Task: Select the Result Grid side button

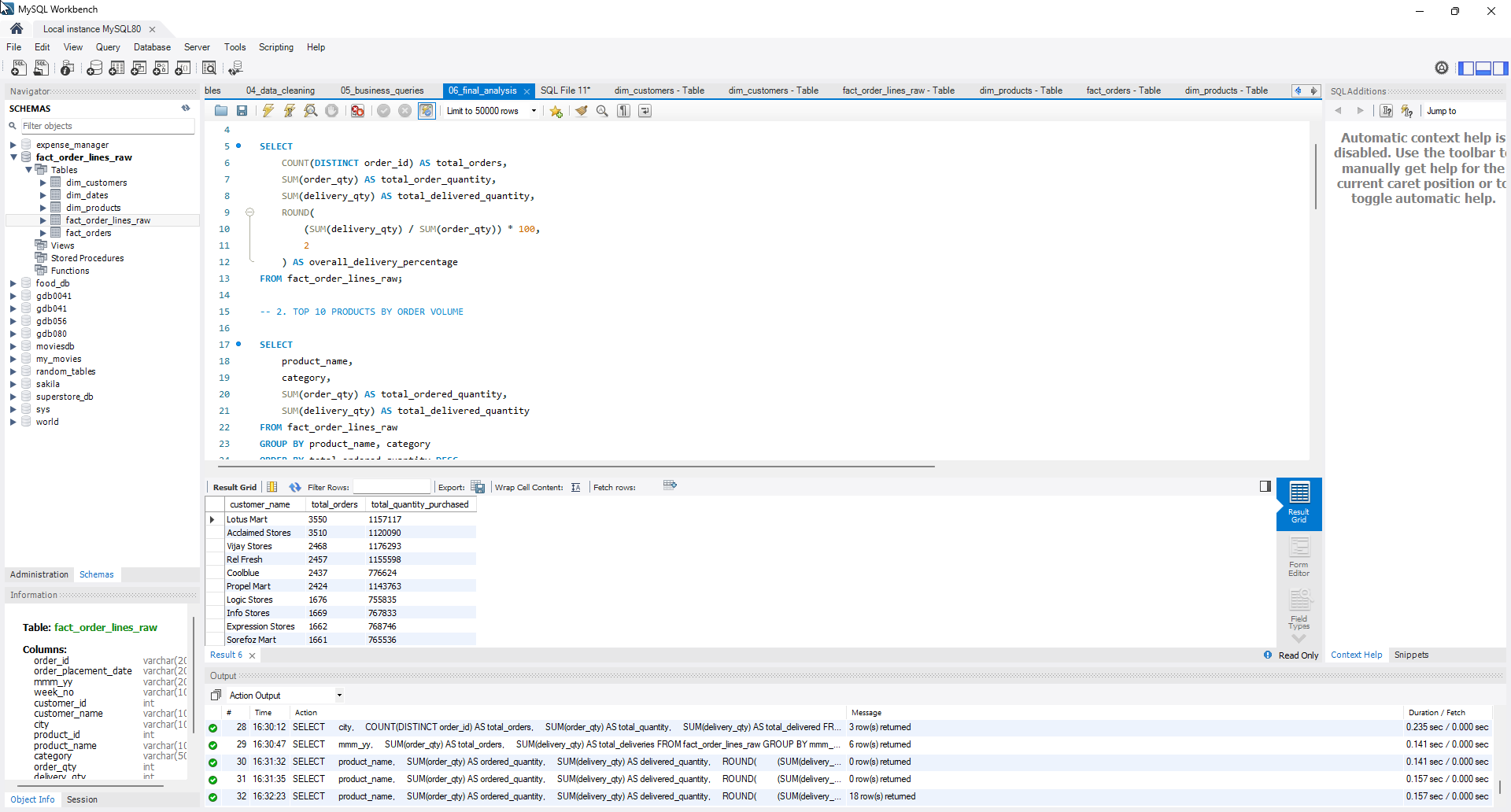Action: (1299, 503)
